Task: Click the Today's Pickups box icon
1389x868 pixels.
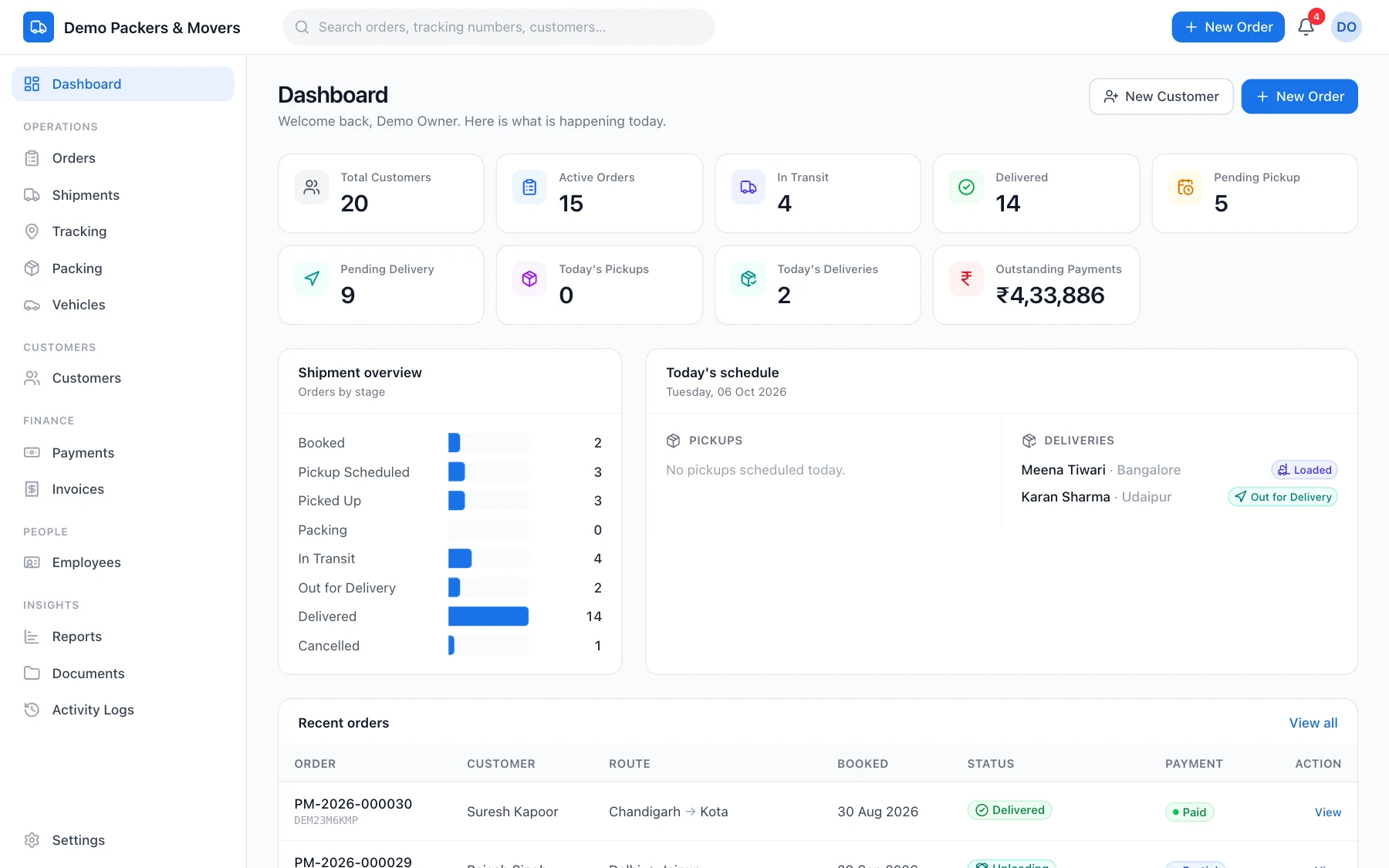Action: pos(529,279)
